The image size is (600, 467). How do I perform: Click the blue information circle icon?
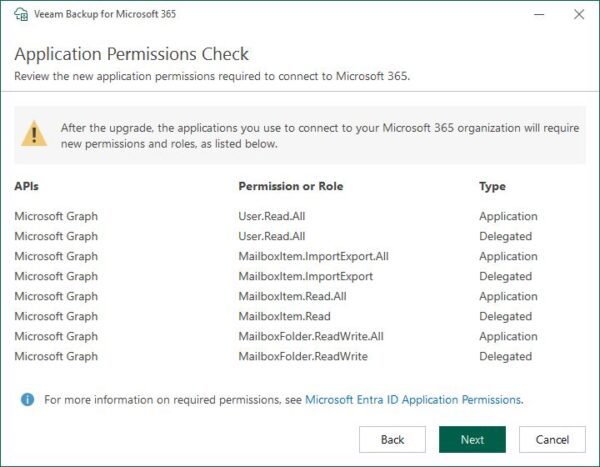point(27,400)
